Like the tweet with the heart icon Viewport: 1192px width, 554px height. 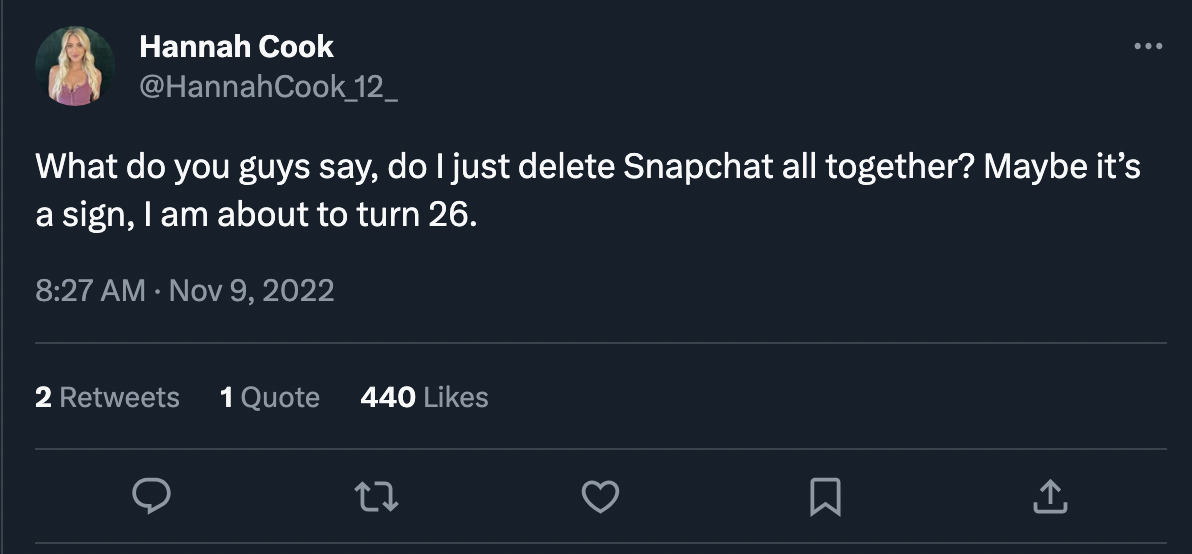600,497
